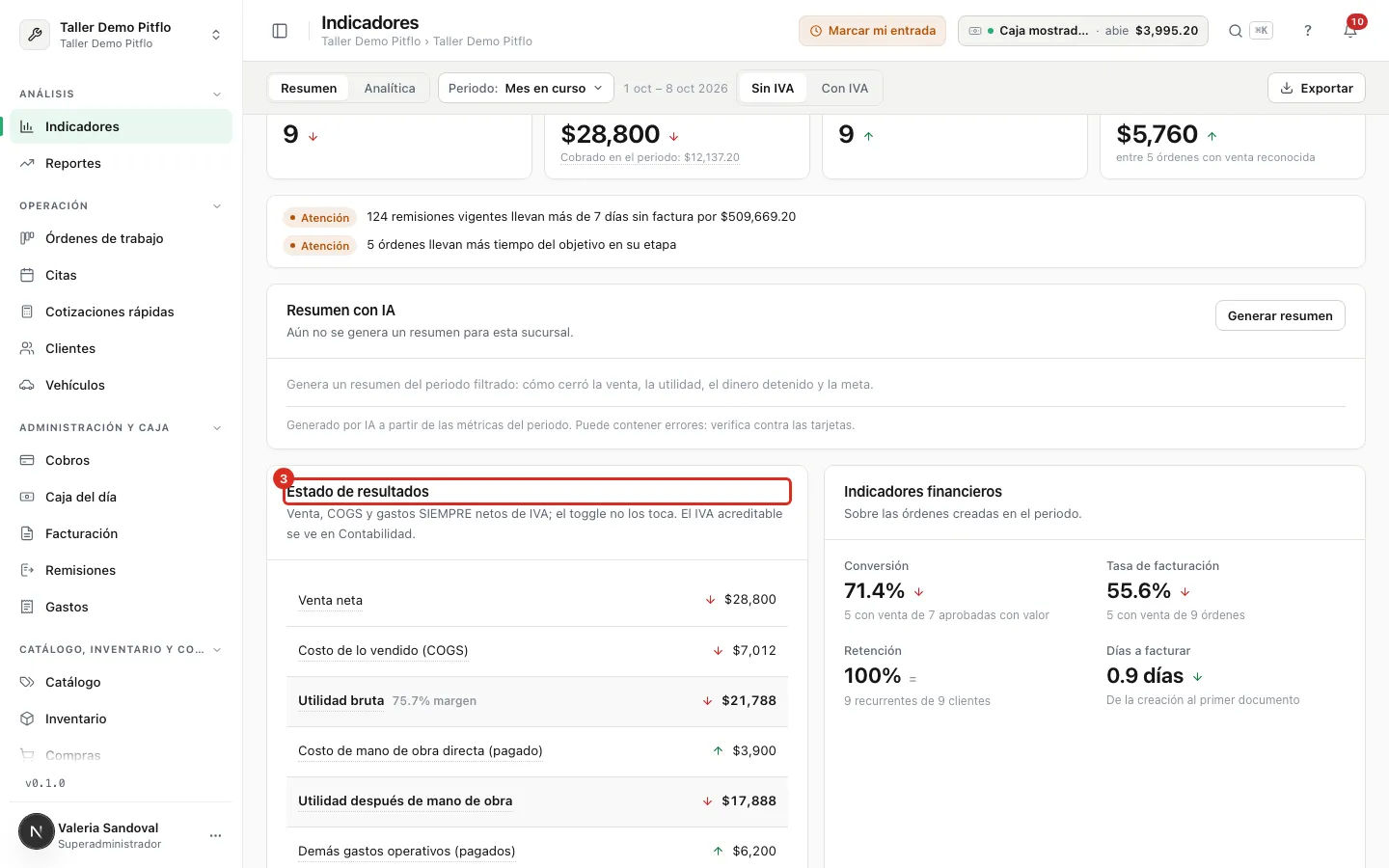
Task: Click the Remisiones icon in sidebar
Action: (27, 570)
